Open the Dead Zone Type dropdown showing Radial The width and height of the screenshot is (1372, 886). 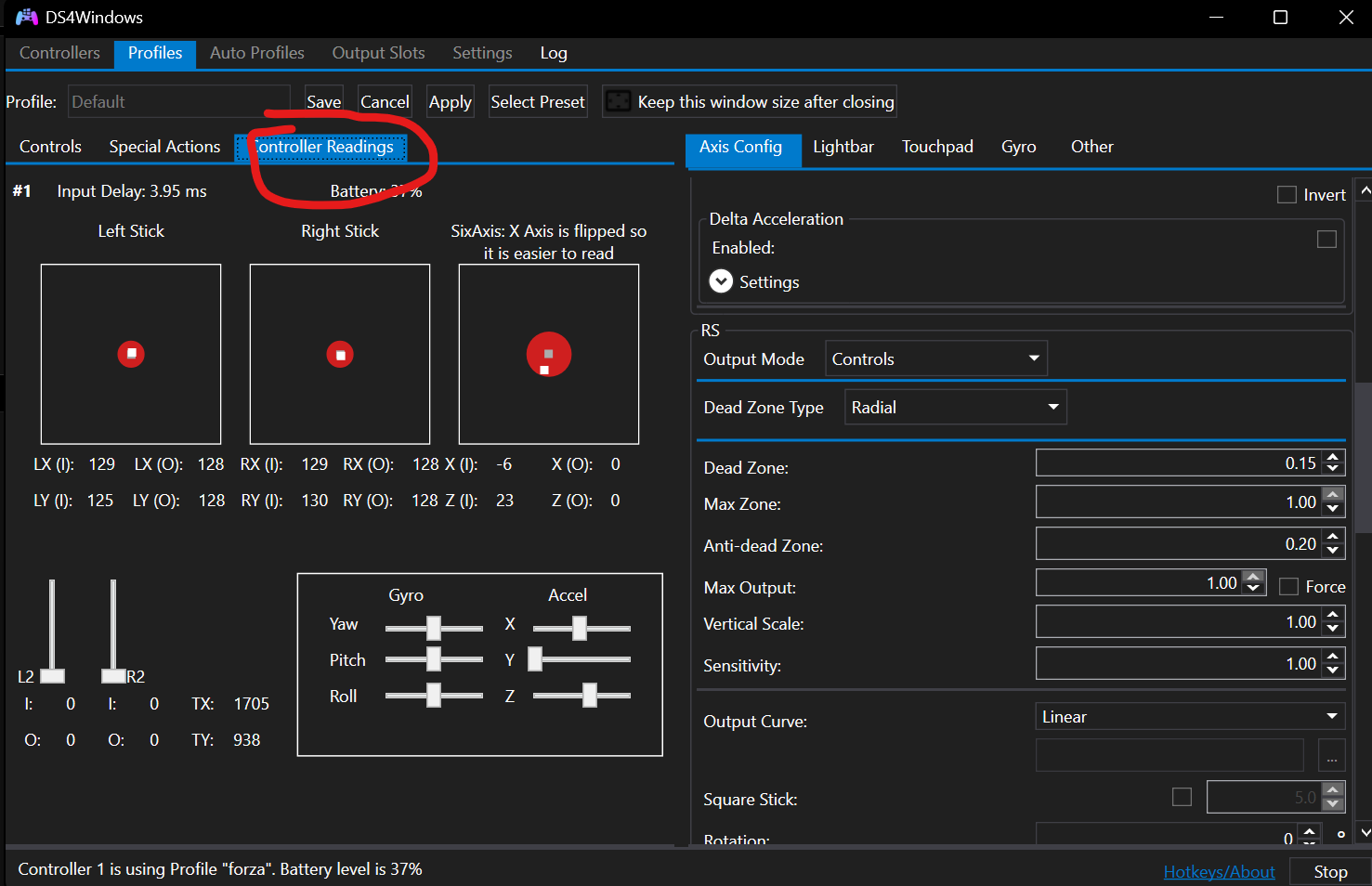pos(956,407)
